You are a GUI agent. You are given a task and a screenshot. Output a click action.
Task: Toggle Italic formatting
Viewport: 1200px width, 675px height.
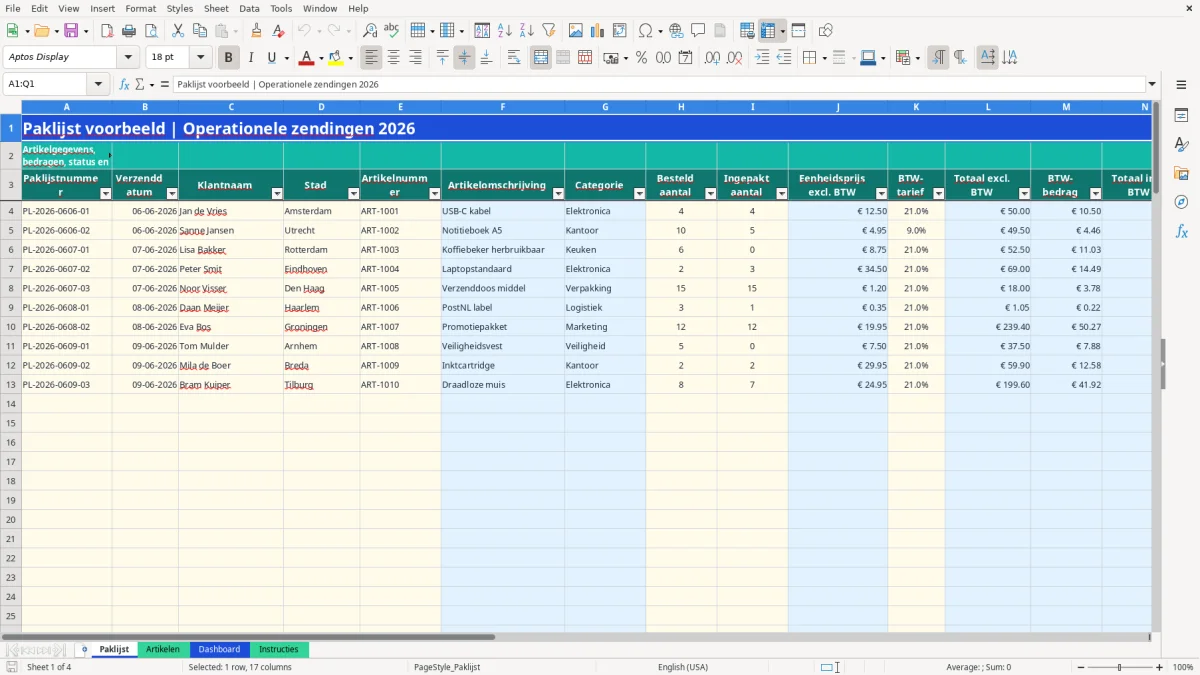(251, 58)
